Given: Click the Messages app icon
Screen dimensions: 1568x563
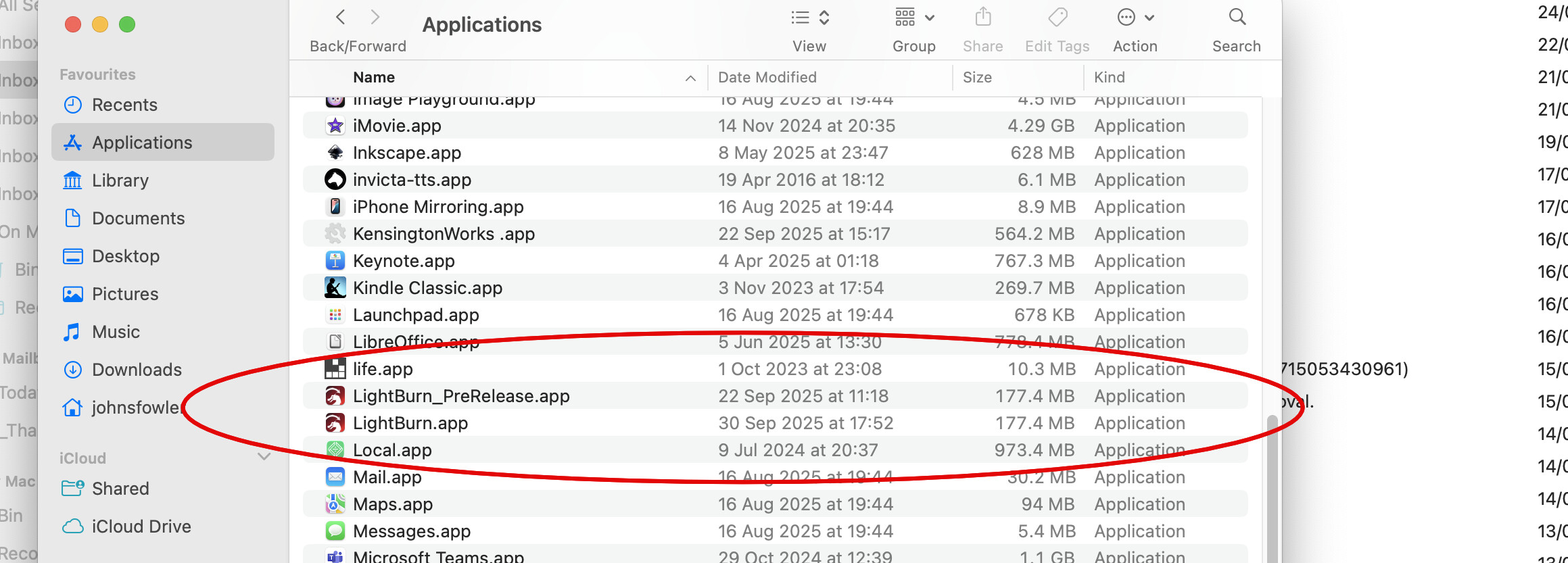Looking at the screenshot, I should click(x=335, y=531).
